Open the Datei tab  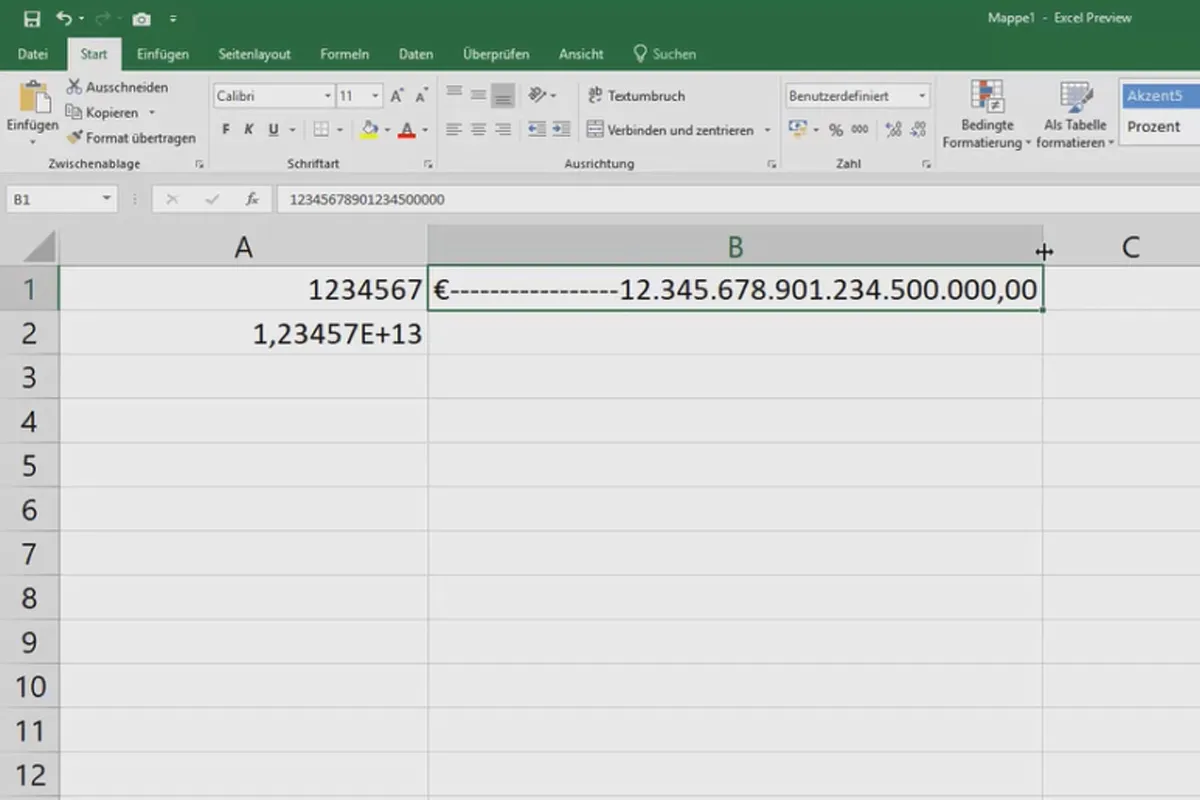(x=33, y=54)
